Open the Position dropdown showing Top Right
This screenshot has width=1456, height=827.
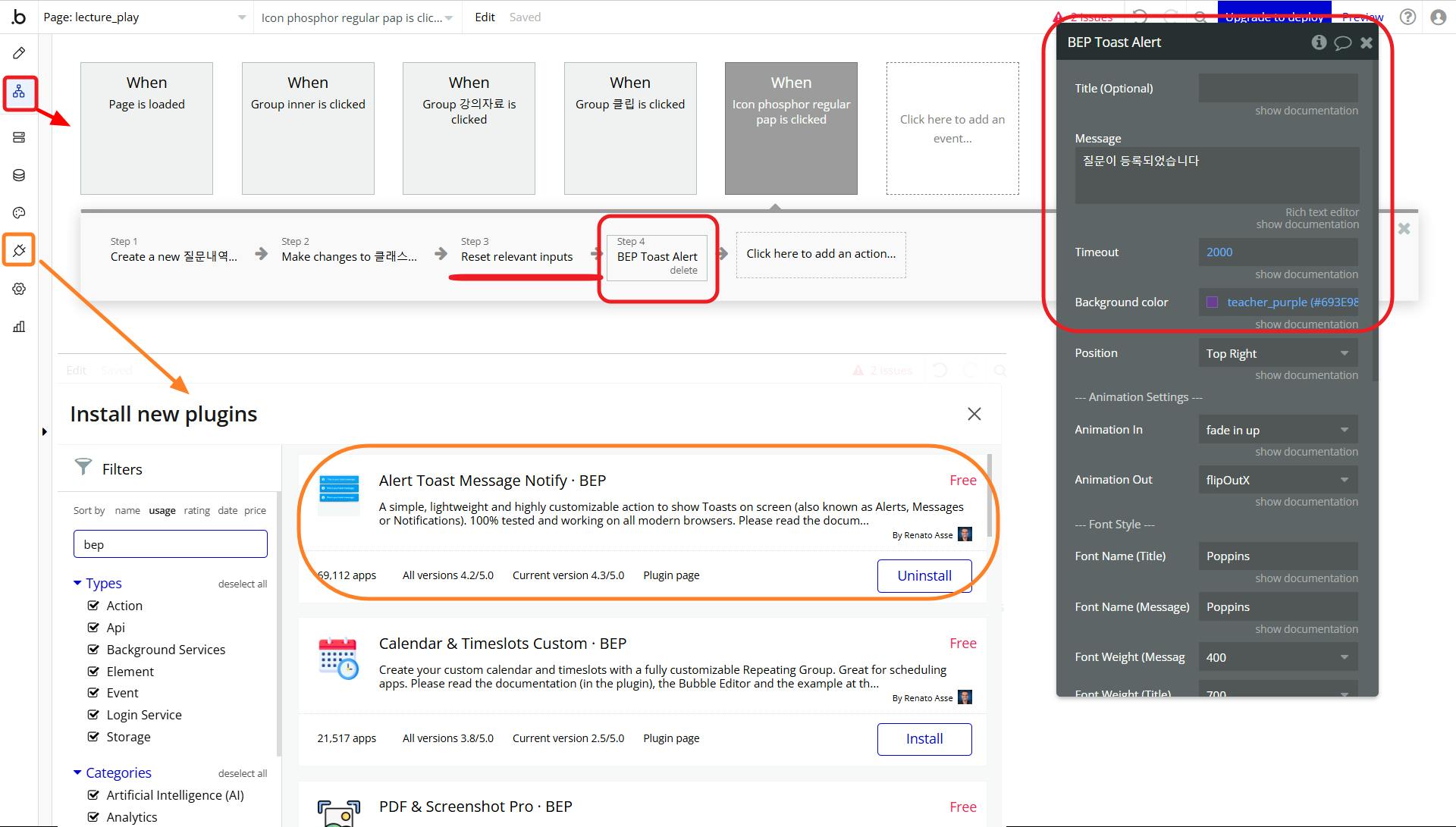coord(1277,353)
